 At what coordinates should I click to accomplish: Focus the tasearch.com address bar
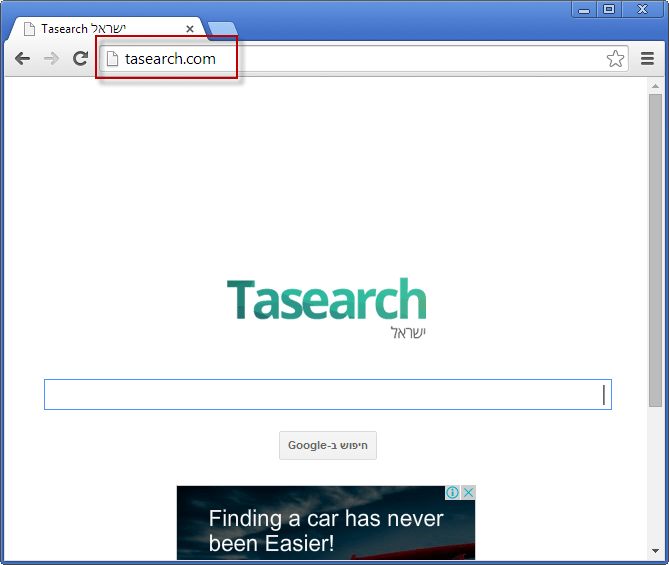[364, 58]
